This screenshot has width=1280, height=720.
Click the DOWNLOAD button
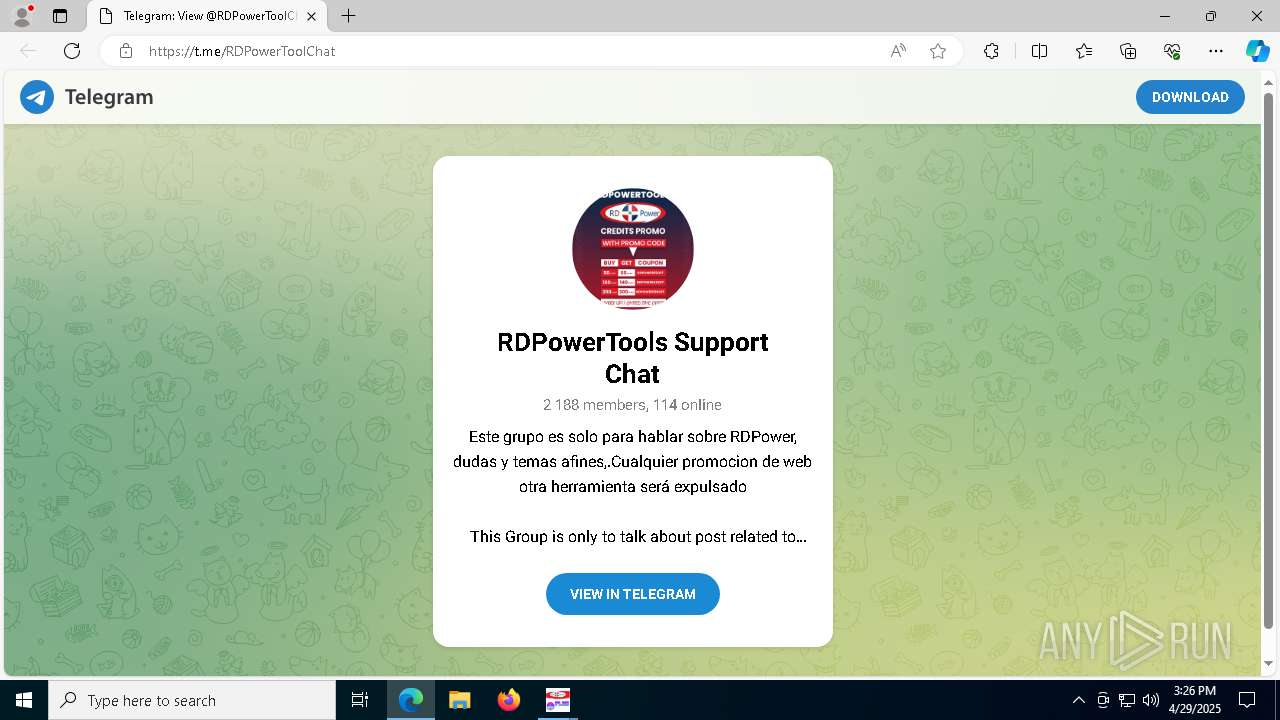[1190, 97]
